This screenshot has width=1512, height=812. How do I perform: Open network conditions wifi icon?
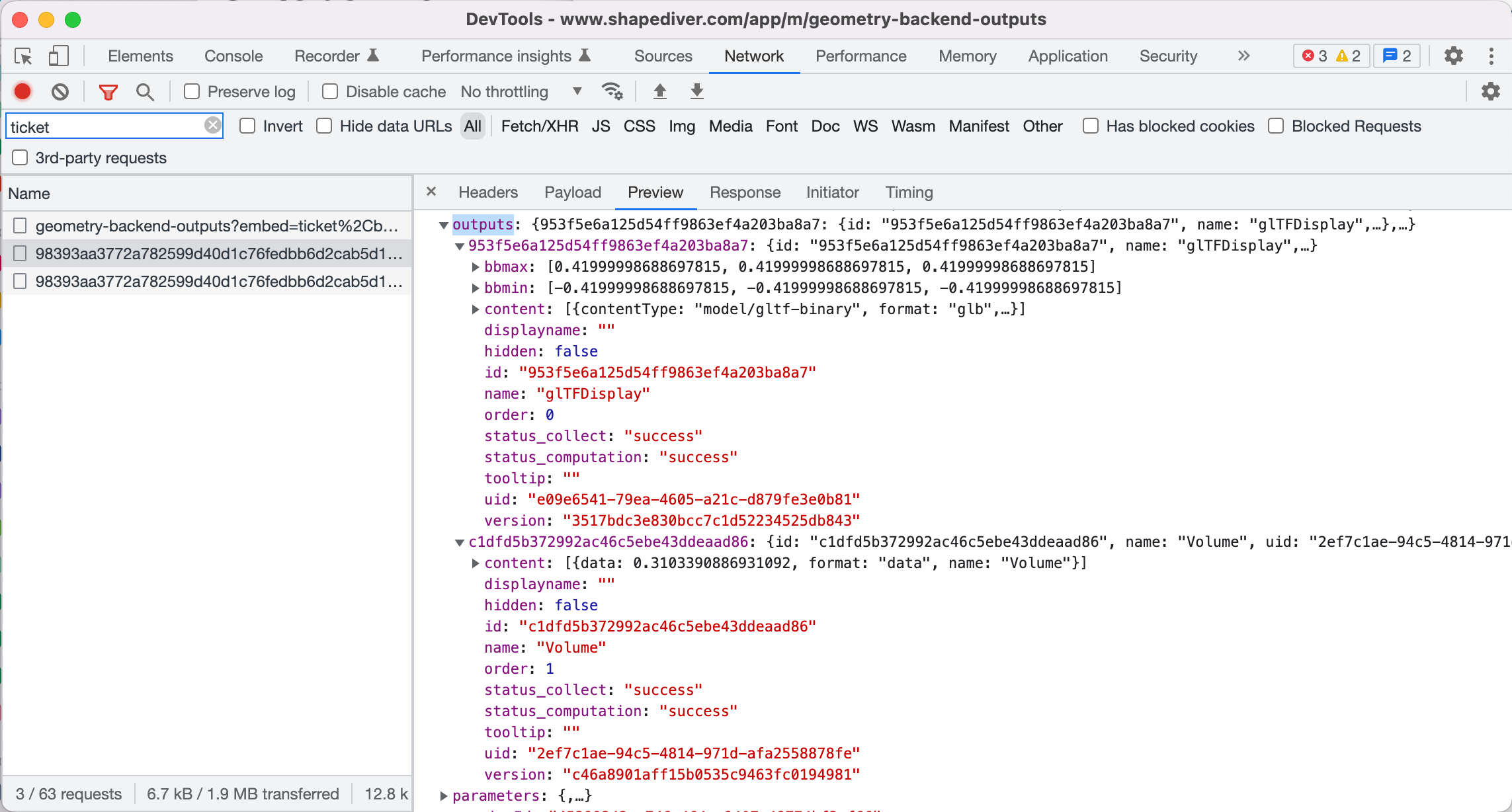pos(612,91)
